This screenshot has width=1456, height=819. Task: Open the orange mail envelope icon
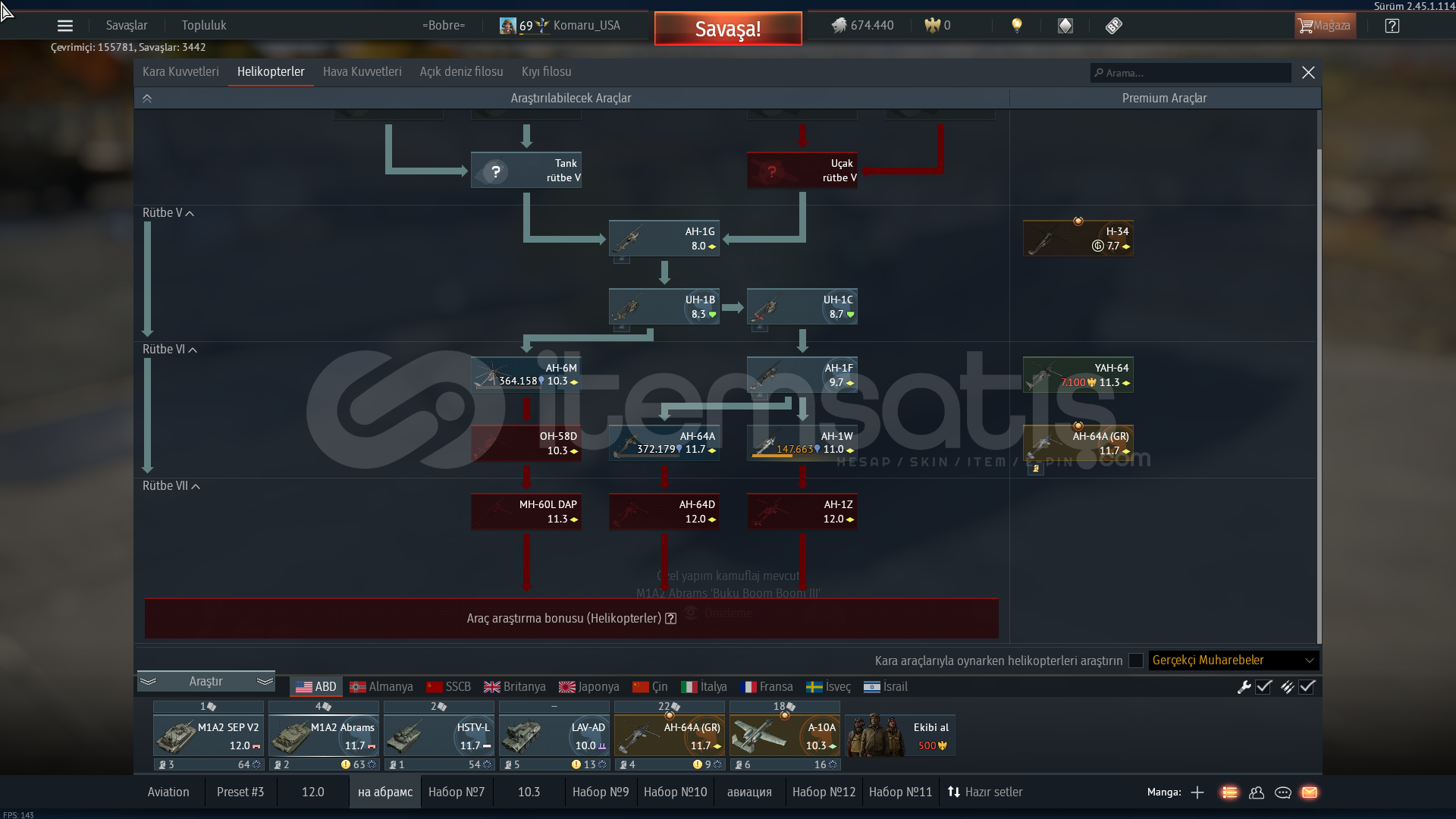coord(1310,792)
